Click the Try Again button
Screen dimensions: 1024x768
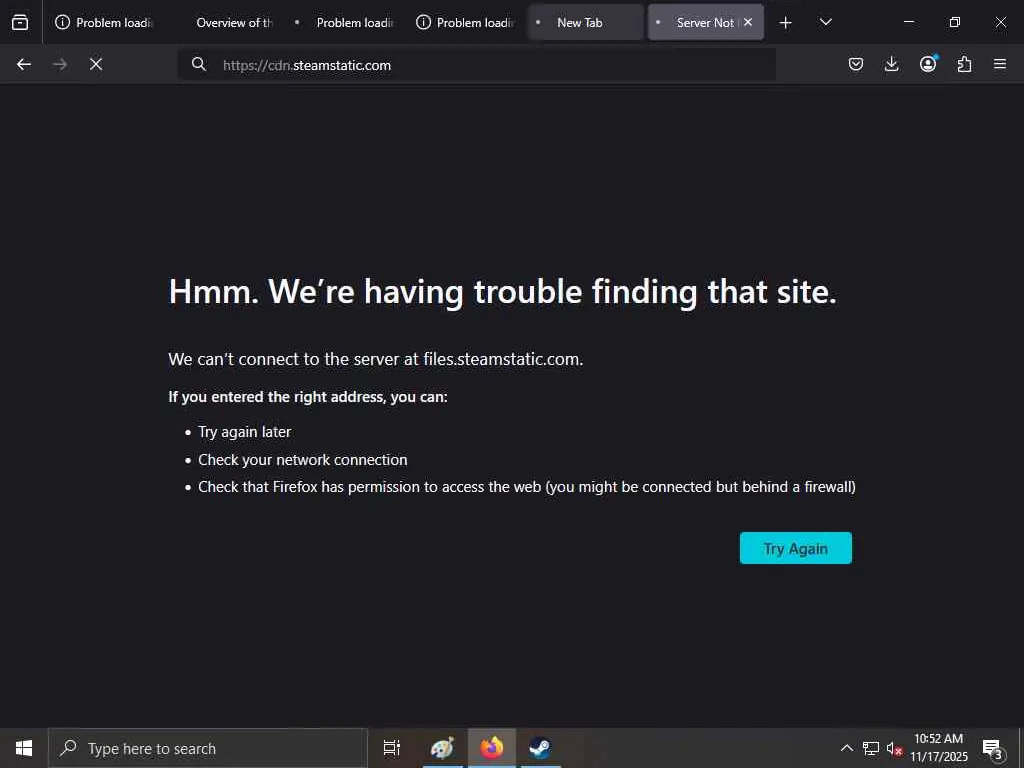click(x=795, y=548)
